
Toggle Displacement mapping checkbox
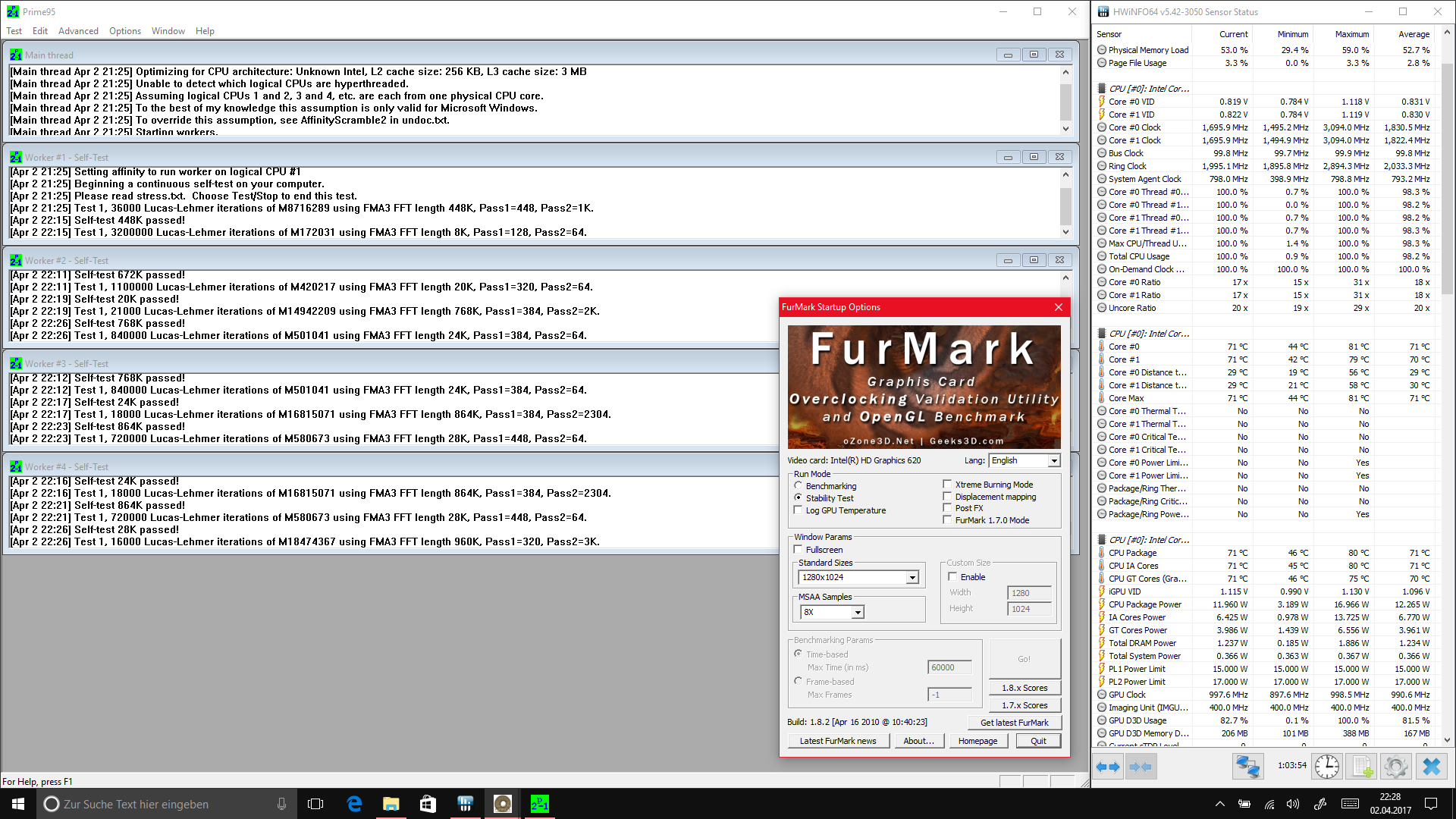[947, 496]
